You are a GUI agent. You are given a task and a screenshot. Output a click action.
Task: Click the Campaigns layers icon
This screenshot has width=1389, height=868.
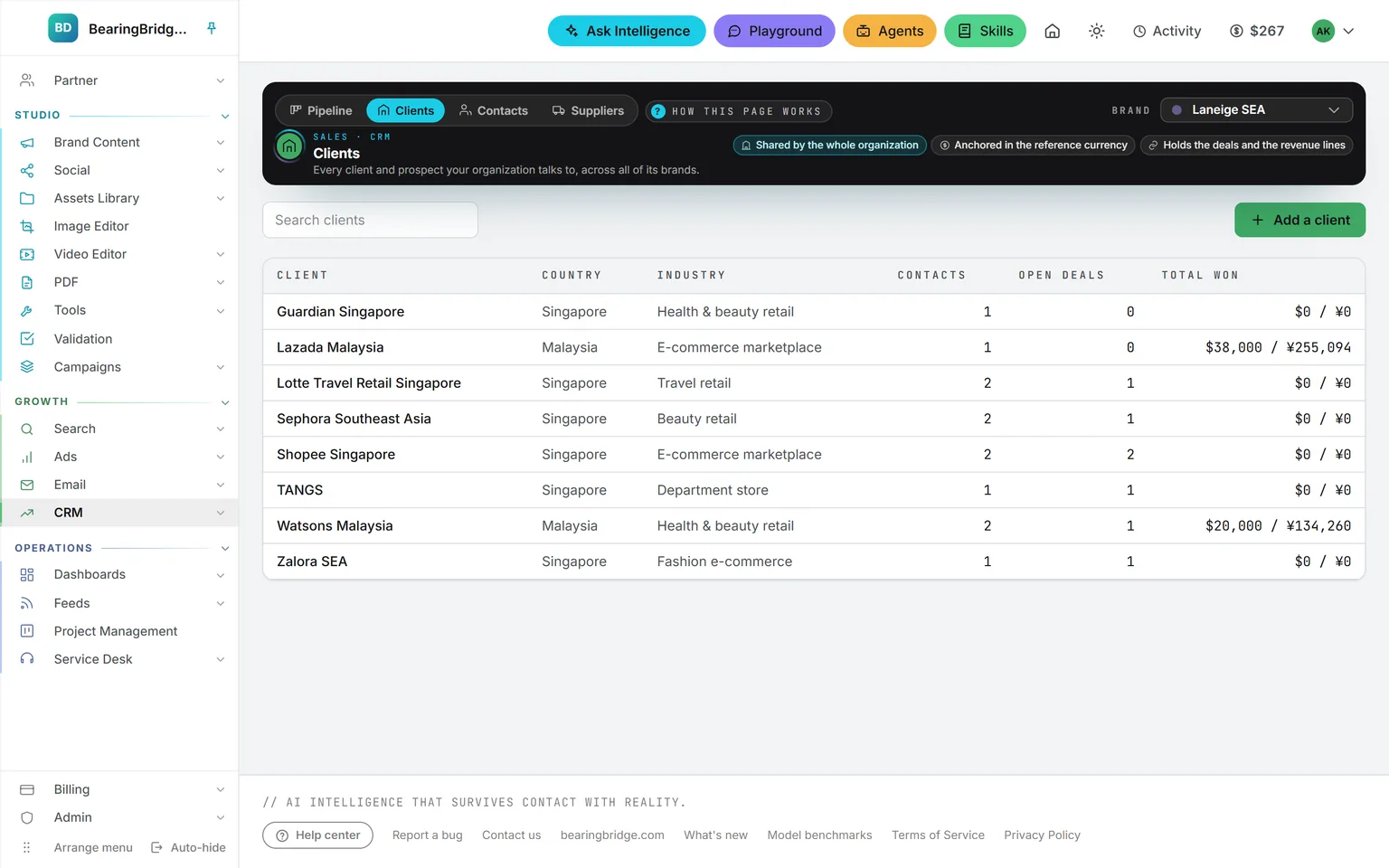coord(27,366)
